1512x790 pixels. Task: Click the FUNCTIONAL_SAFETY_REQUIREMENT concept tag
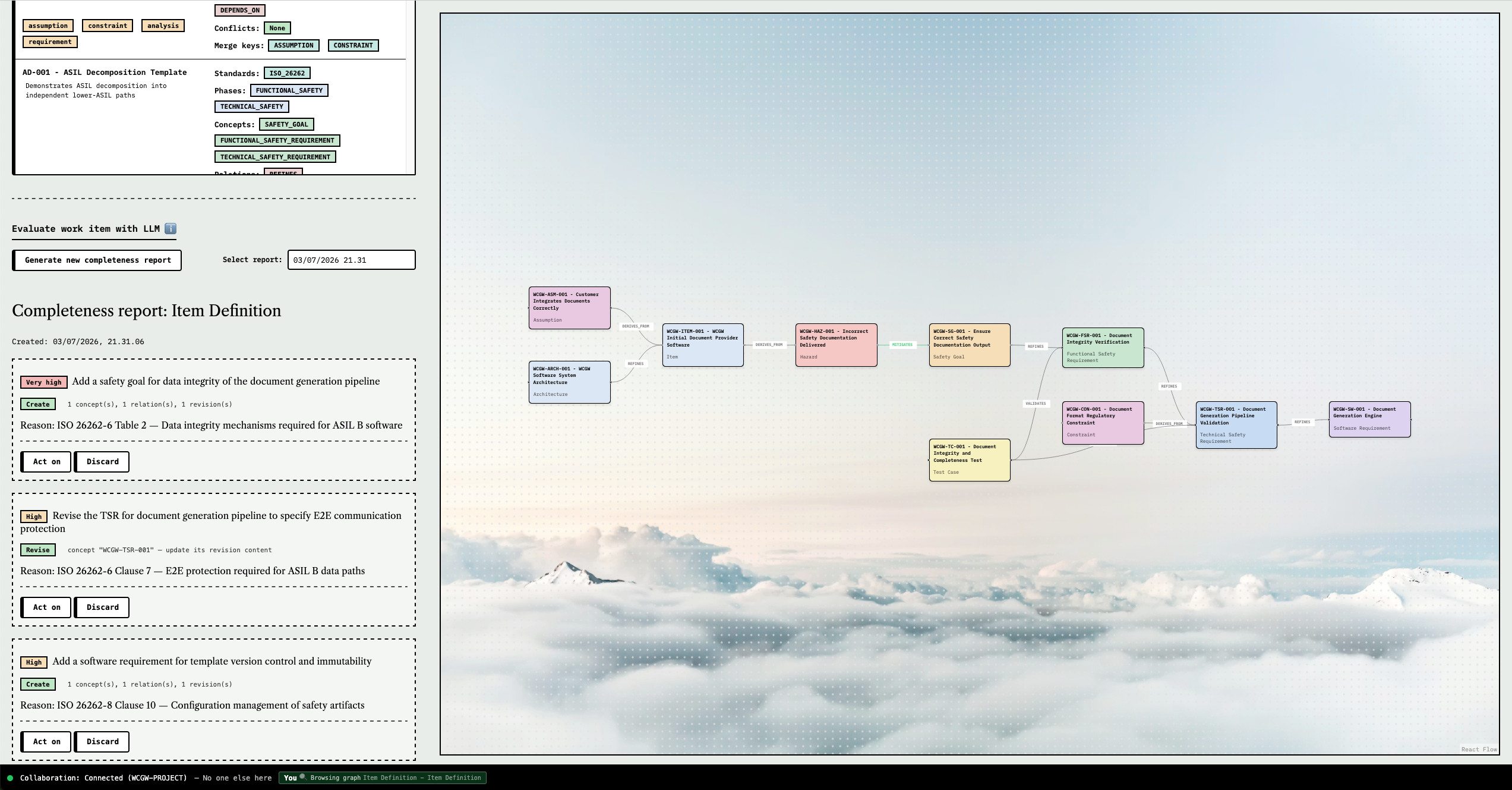coord(277,140)
